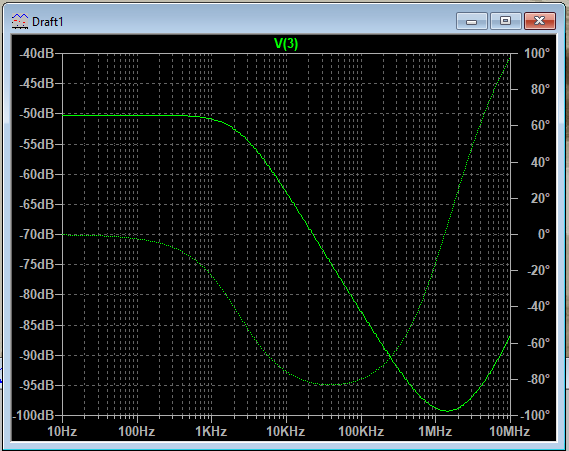Click the -85dB magnitude axis label
This screenshot has height=451, width=569.
(36, 325)
